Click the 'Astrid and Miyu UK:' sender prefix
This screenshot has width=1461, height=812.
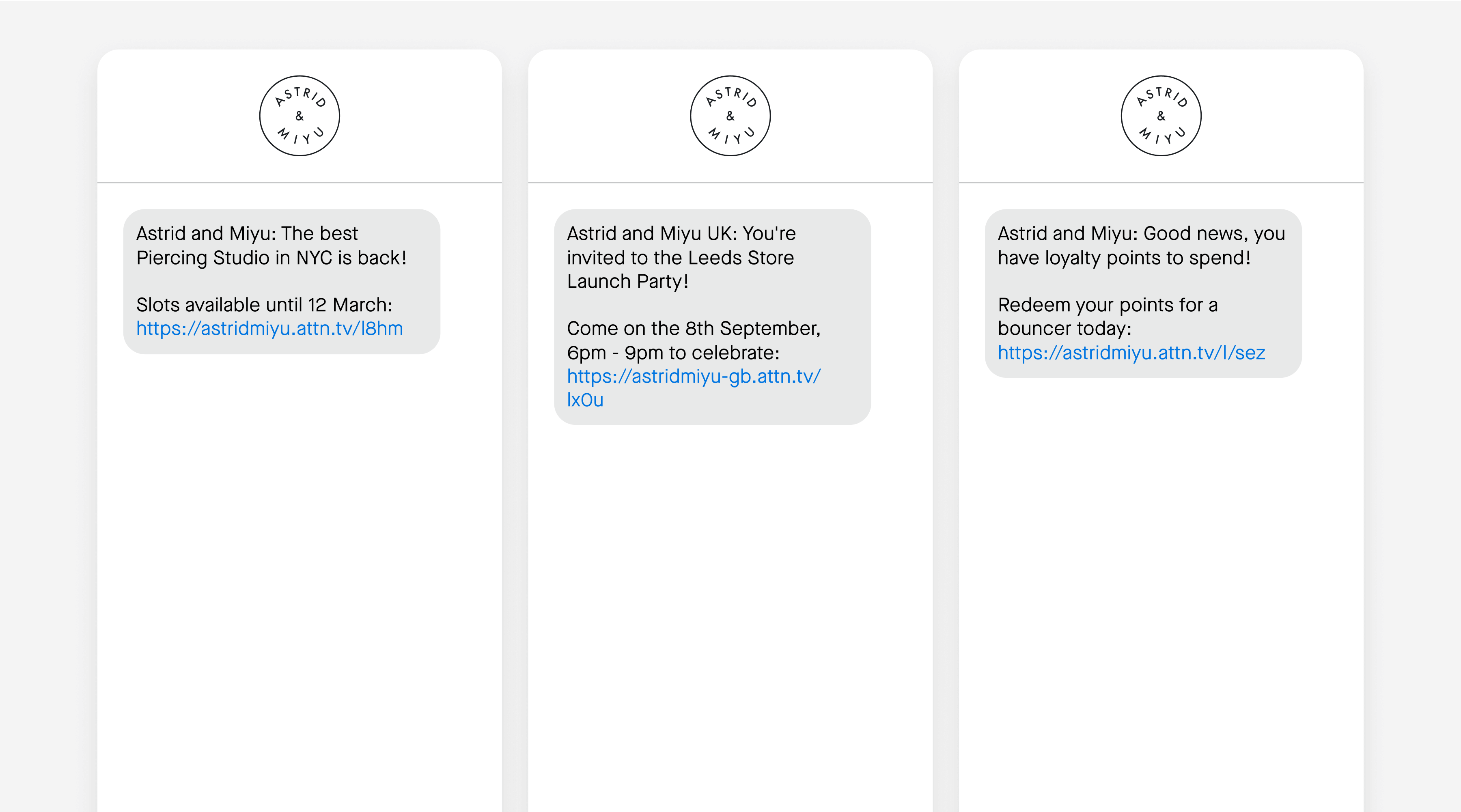652,234
